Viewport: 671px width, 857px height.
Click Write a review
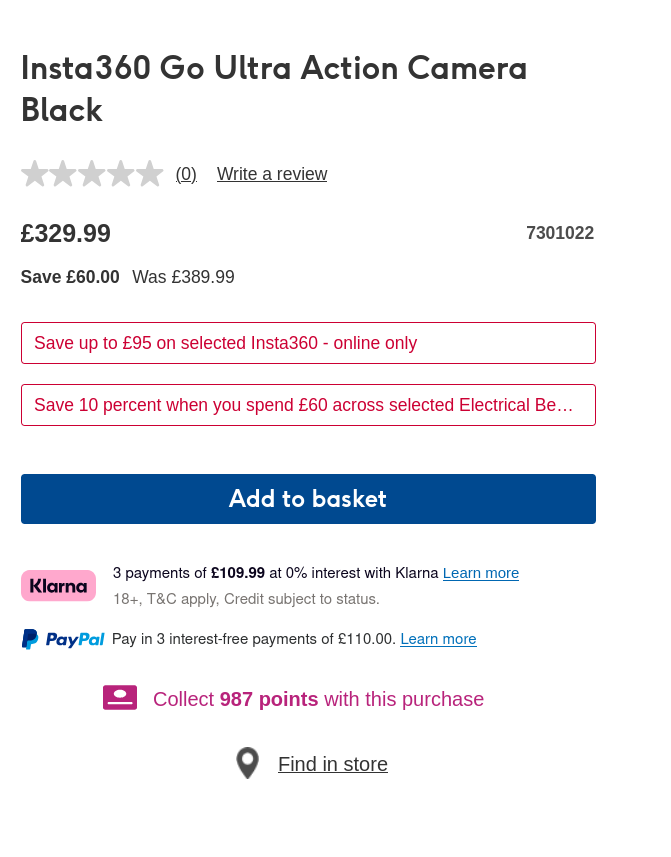pyautogui.click(x=271, y=173)
